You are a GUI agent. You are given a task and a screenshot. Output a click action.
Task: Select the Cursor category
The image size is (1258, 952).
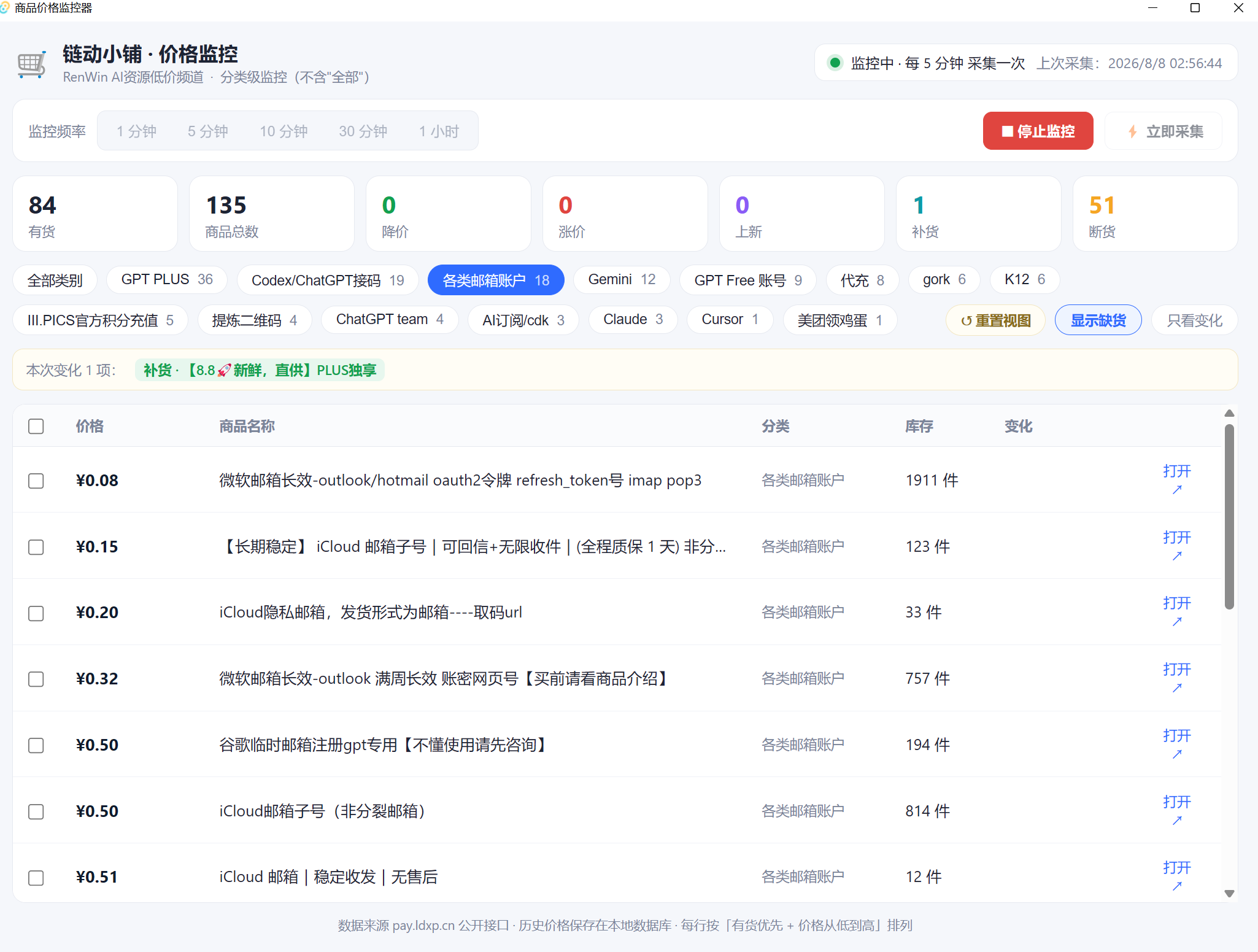730,320
